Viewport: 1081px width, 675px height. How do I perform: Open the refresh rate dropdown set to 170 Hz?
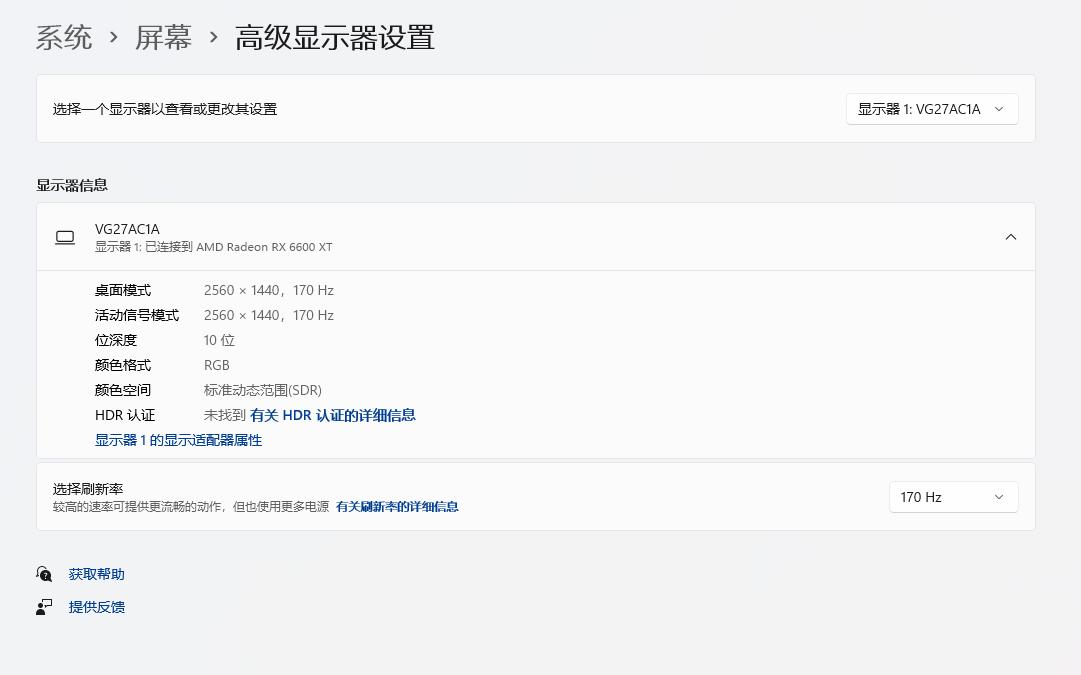click(953, 497)
